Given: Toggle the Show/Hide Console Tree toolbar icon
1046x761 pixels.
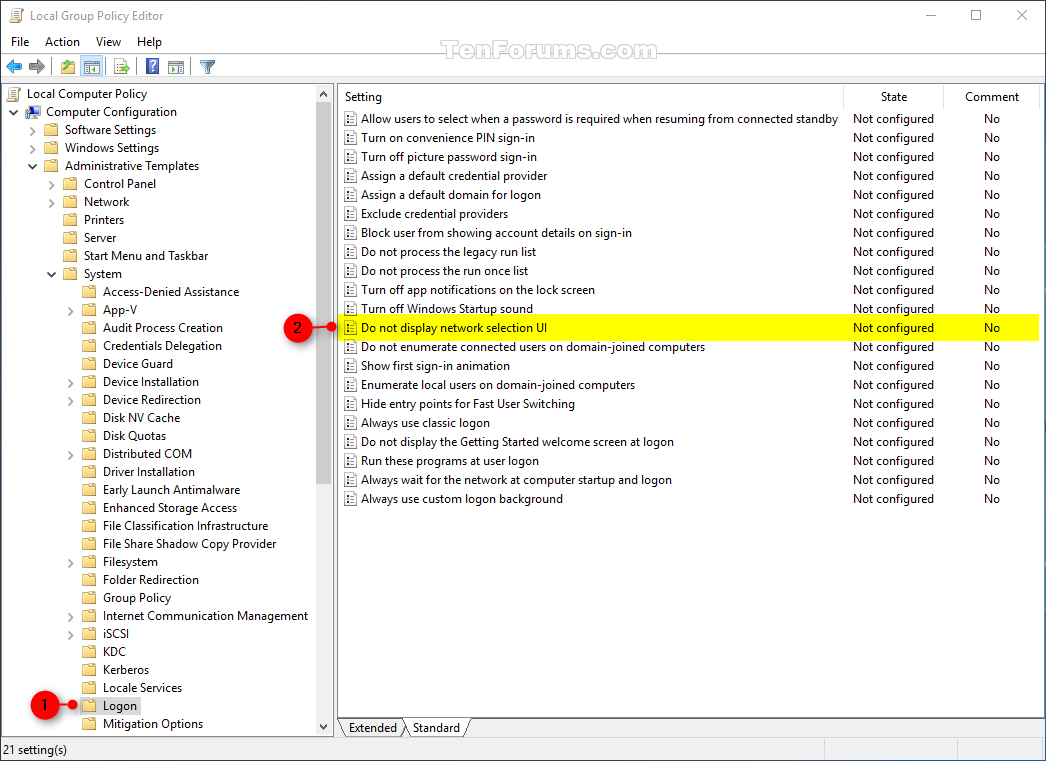Looking at the screenshot, I should (91, 66).
